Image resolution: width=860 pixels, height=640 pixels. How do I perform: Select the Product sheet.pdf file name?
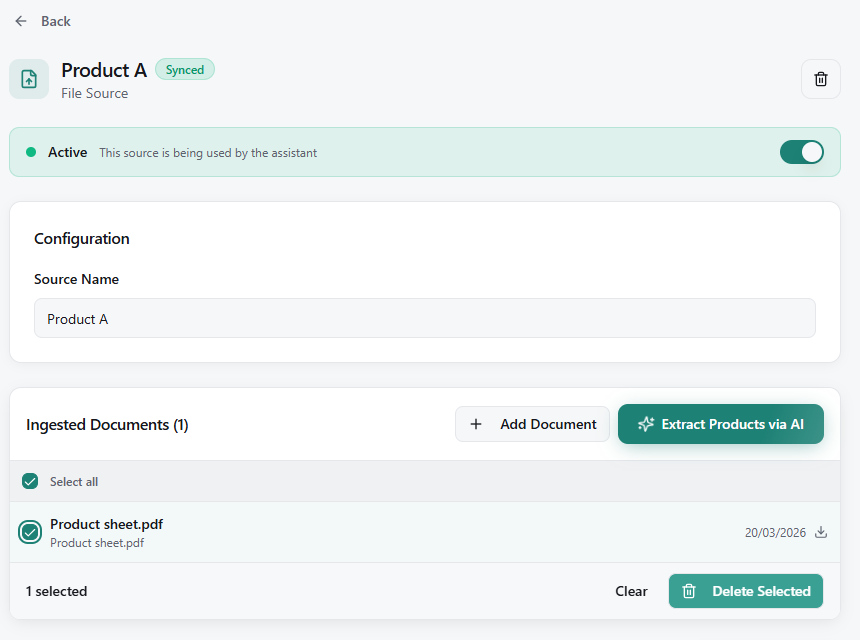pos(106,524)
